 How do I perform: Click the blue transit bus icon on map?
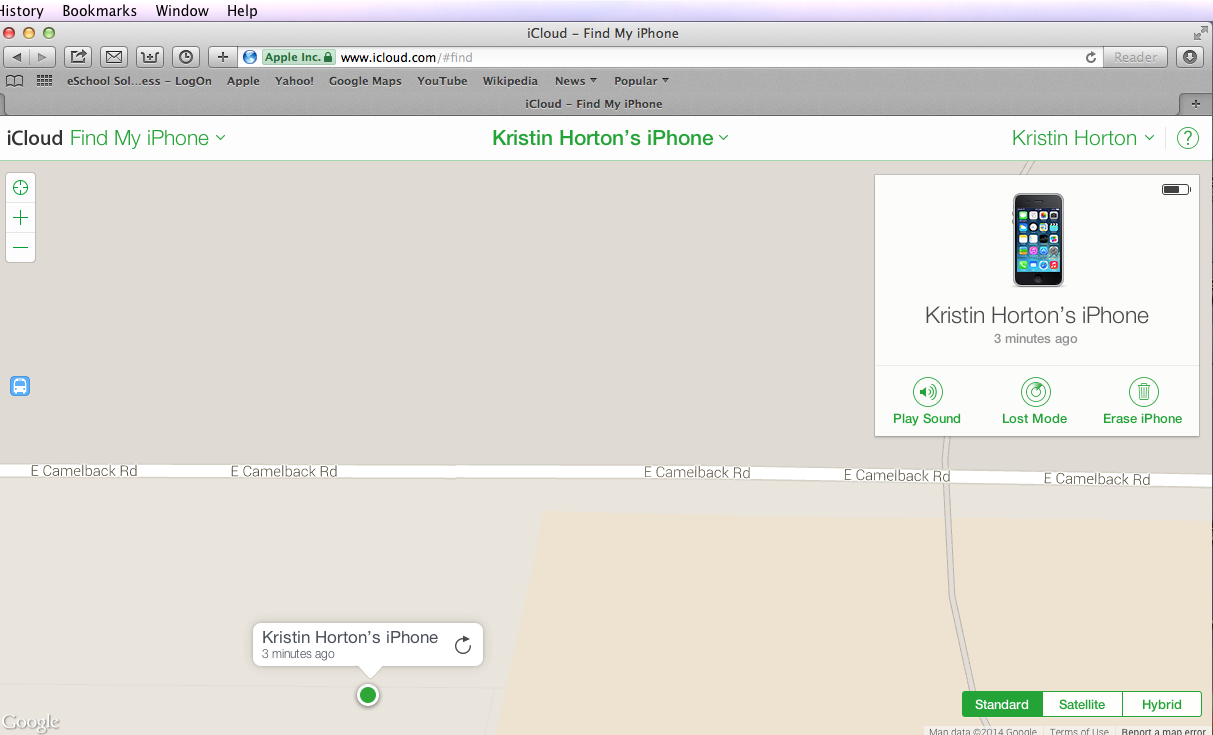[x=20, y=386]
